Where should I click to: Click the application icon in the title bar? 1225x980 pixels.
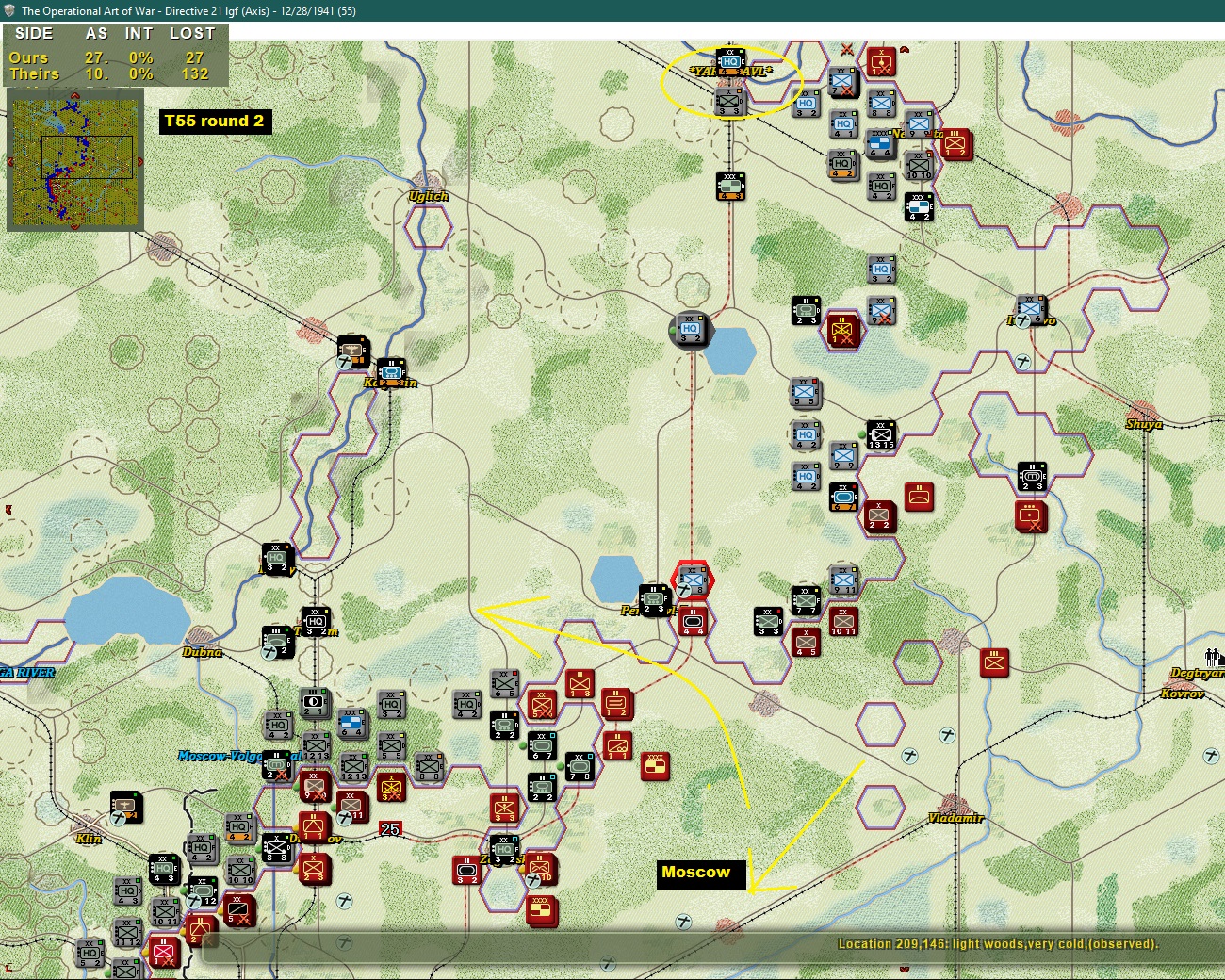(9, 10)
